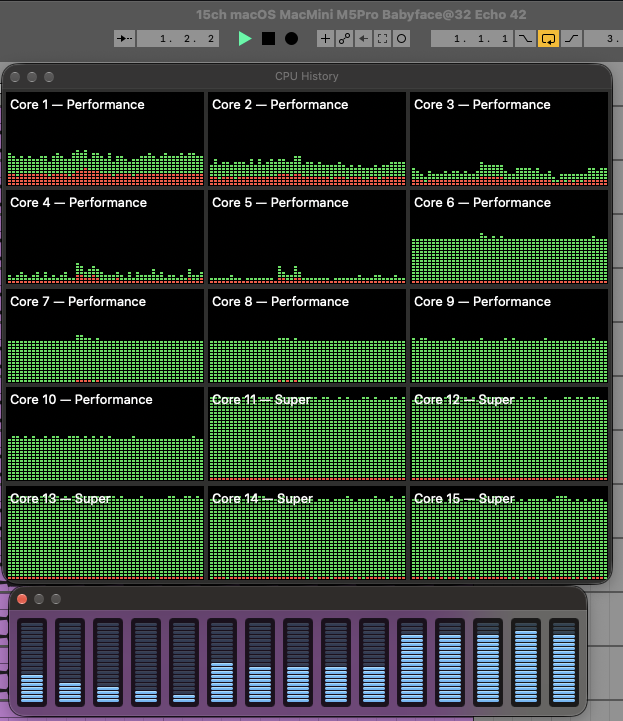Toggle the Automation Arm button
The height and width of the screenshot is (721, 623).
(344, 39)
